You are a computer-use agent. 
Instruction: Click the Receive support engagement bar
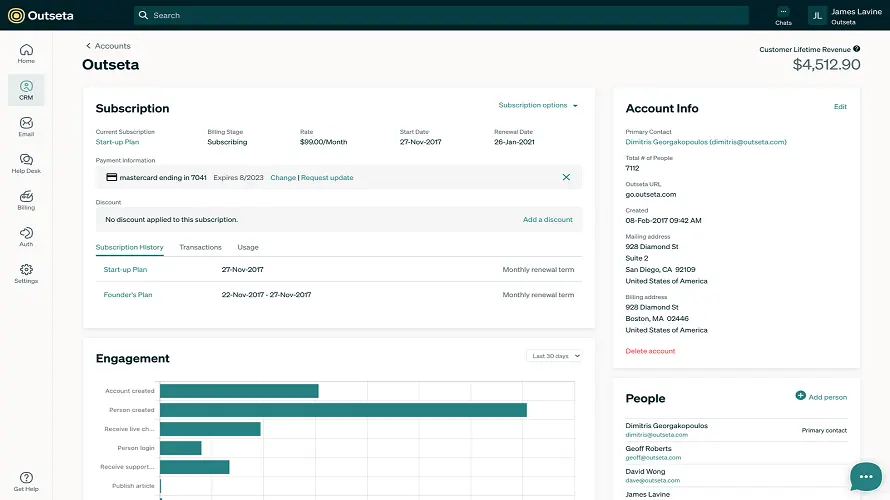pos(195,467)
